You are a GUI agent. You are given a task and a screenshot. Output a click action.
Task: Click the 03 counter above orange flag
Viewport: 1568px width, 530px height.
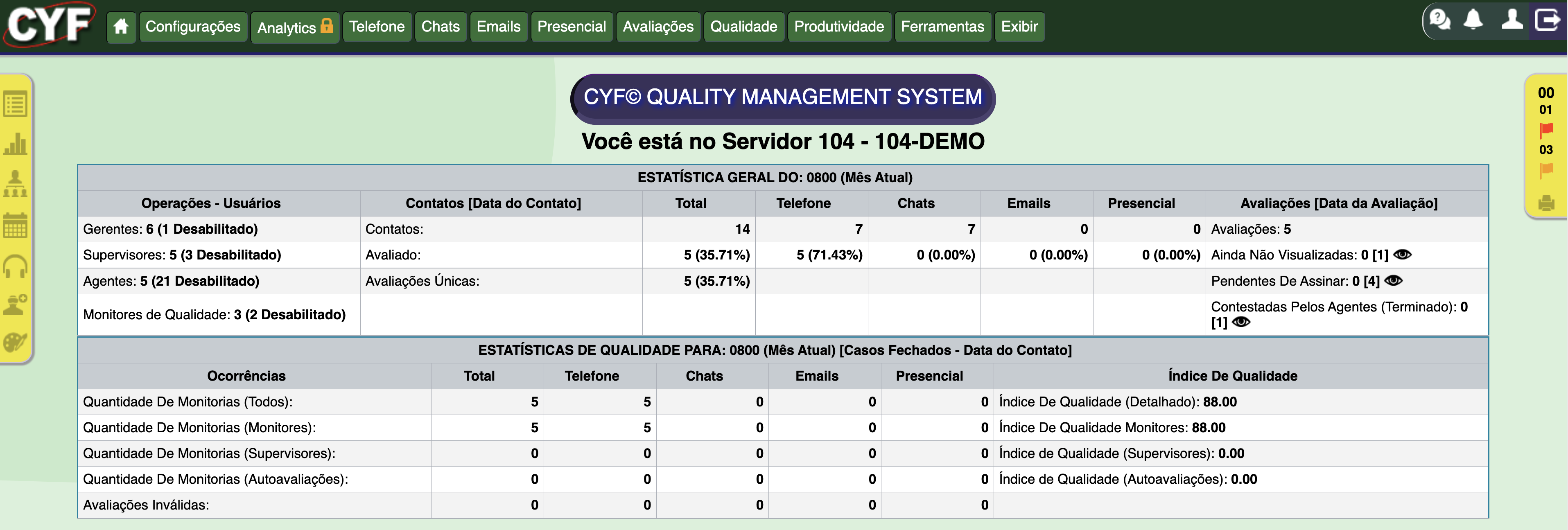pos(1546,150)
